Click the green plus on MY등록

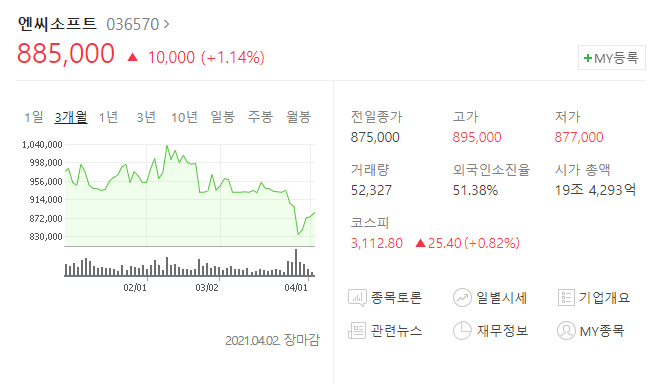pos(588,58)
